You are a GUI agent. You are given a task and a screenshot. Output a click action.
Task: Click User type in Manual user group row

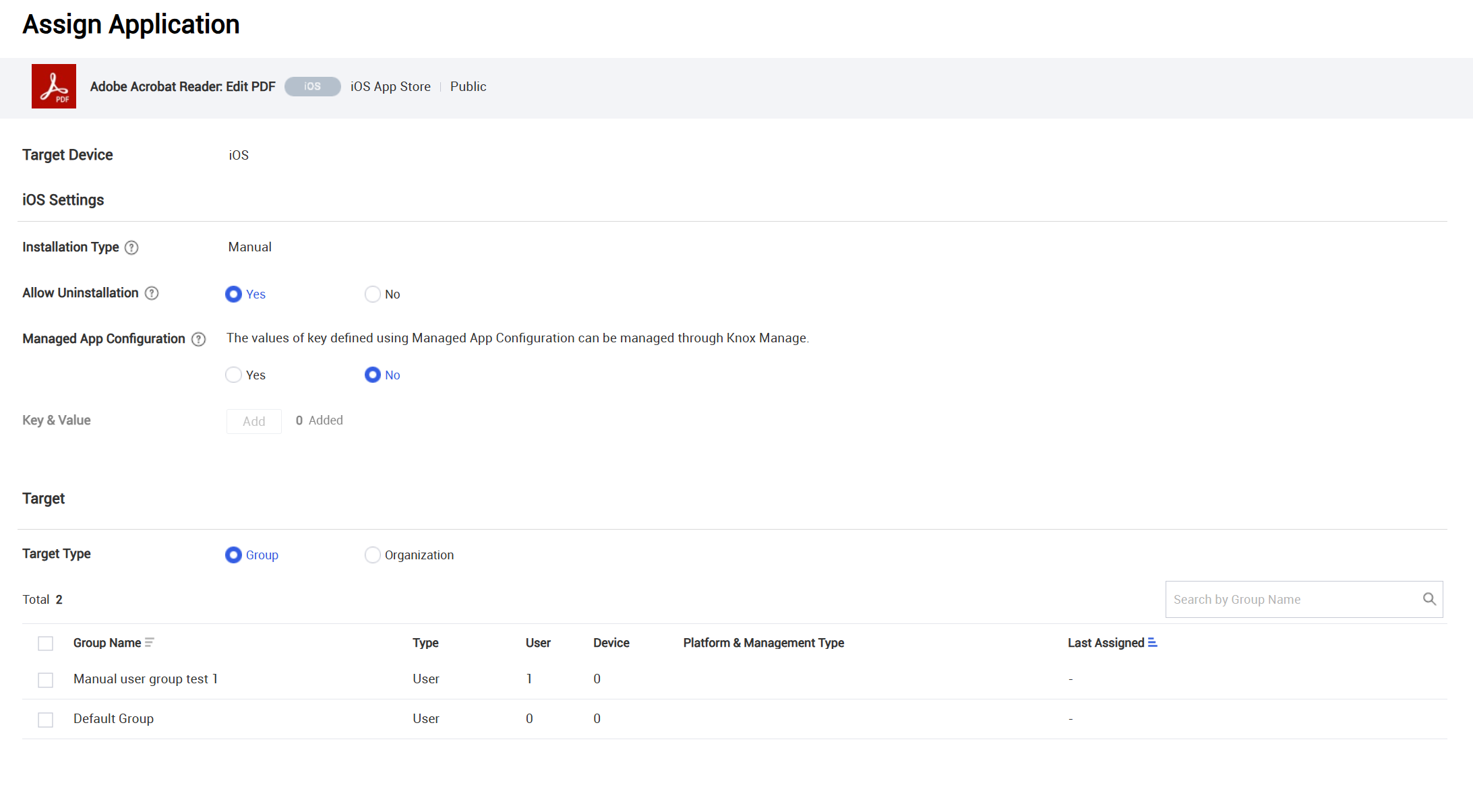point(426,679)
